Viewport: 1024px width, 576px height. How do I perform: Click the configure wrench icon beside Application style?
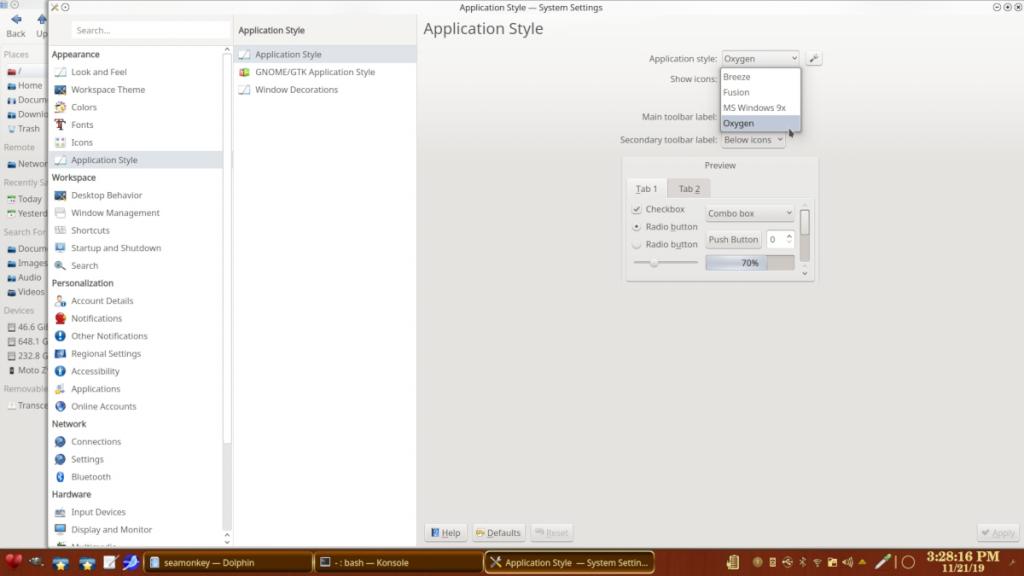[814, 59]
